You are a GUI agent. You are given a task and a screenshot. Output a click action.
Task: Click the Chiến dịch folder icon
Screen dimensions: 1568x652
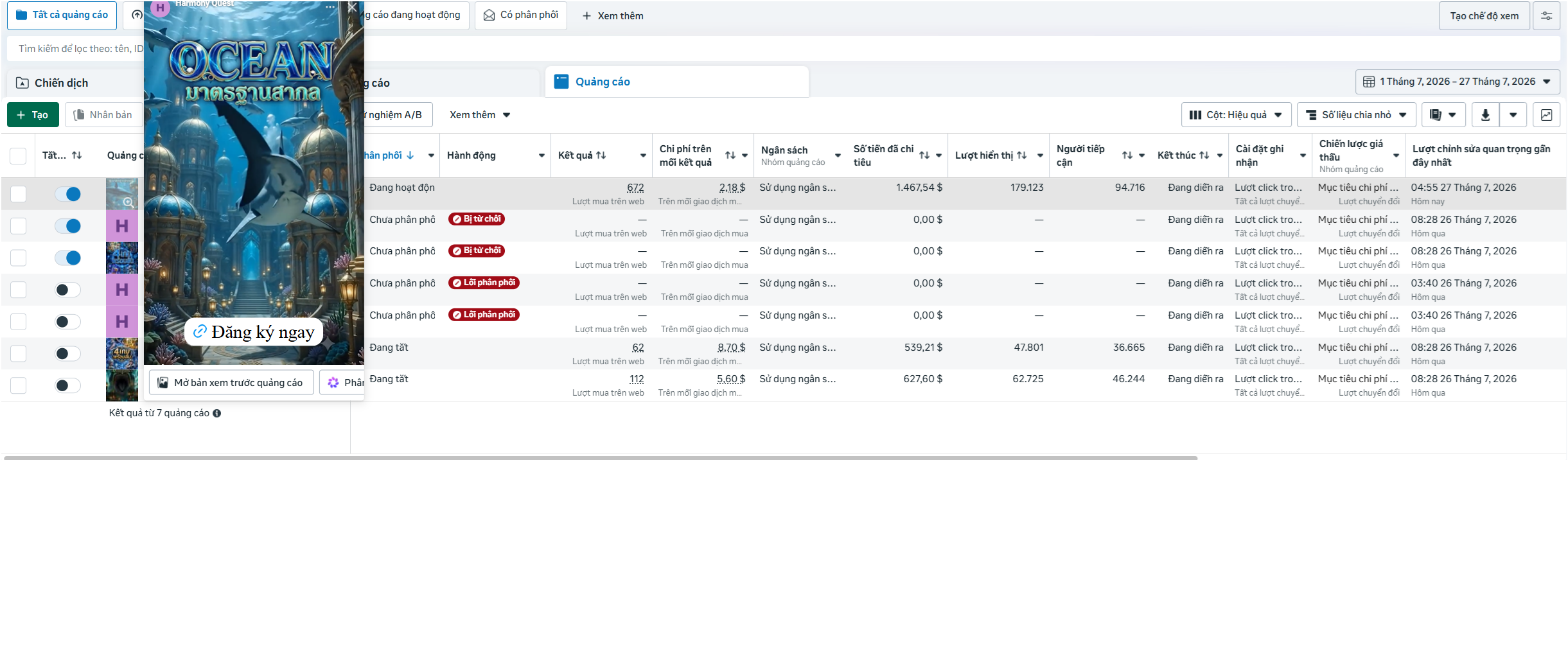click(x=22, y=83)
